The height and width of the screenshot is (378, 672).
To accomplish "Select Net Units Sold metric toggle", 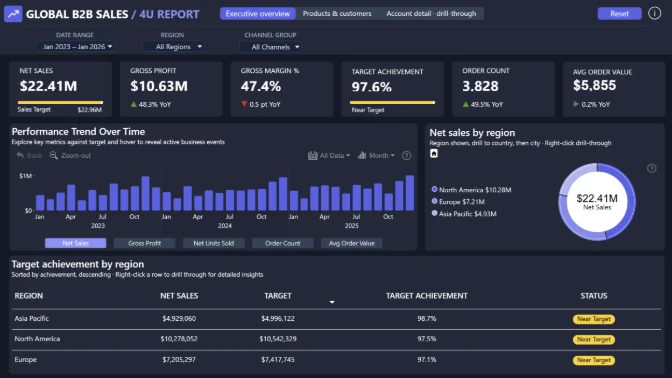I will point(213,243).
